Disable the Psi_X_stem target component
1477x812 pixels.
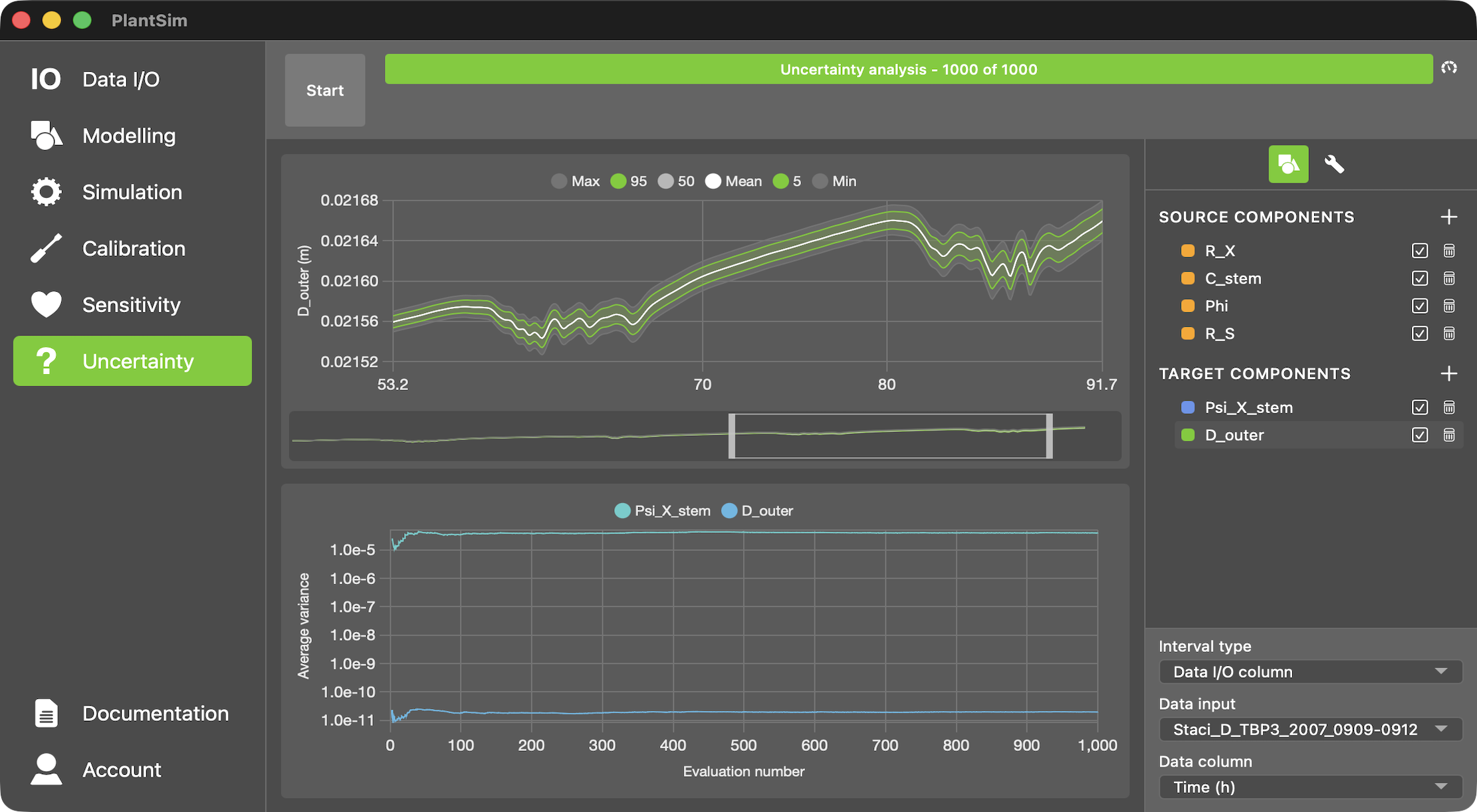point(1419,407)
